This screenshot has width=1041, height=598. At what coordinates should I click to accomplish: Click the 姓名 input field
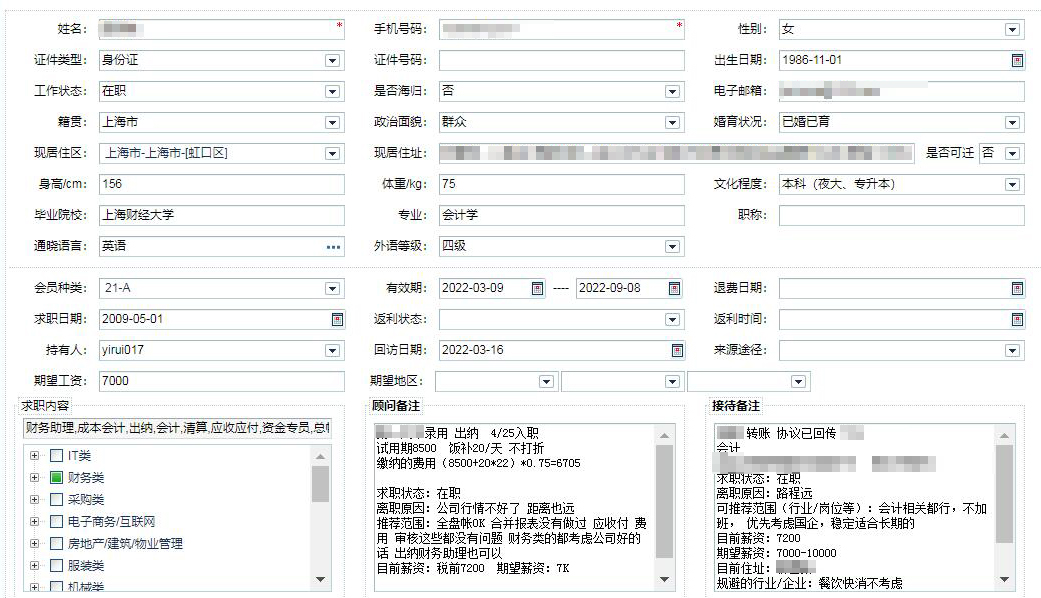click(x=222, y=29)
